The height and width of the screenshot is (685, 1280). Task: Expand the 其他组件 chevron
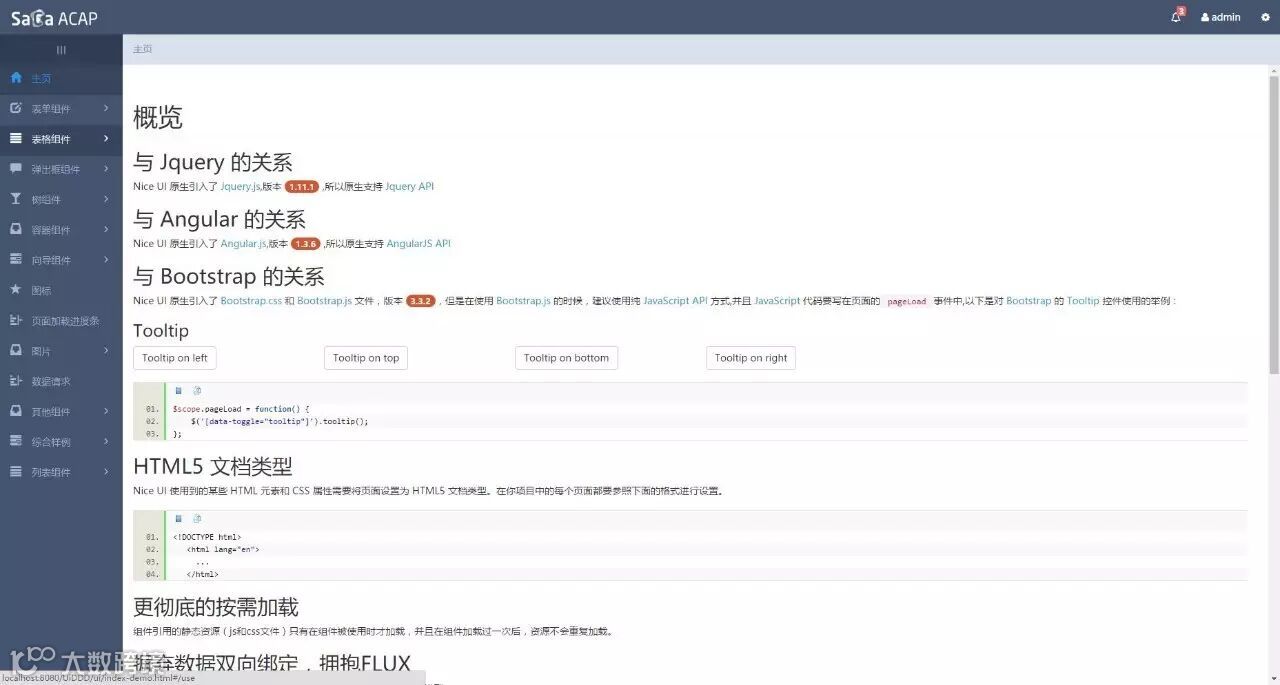[106, 411]
